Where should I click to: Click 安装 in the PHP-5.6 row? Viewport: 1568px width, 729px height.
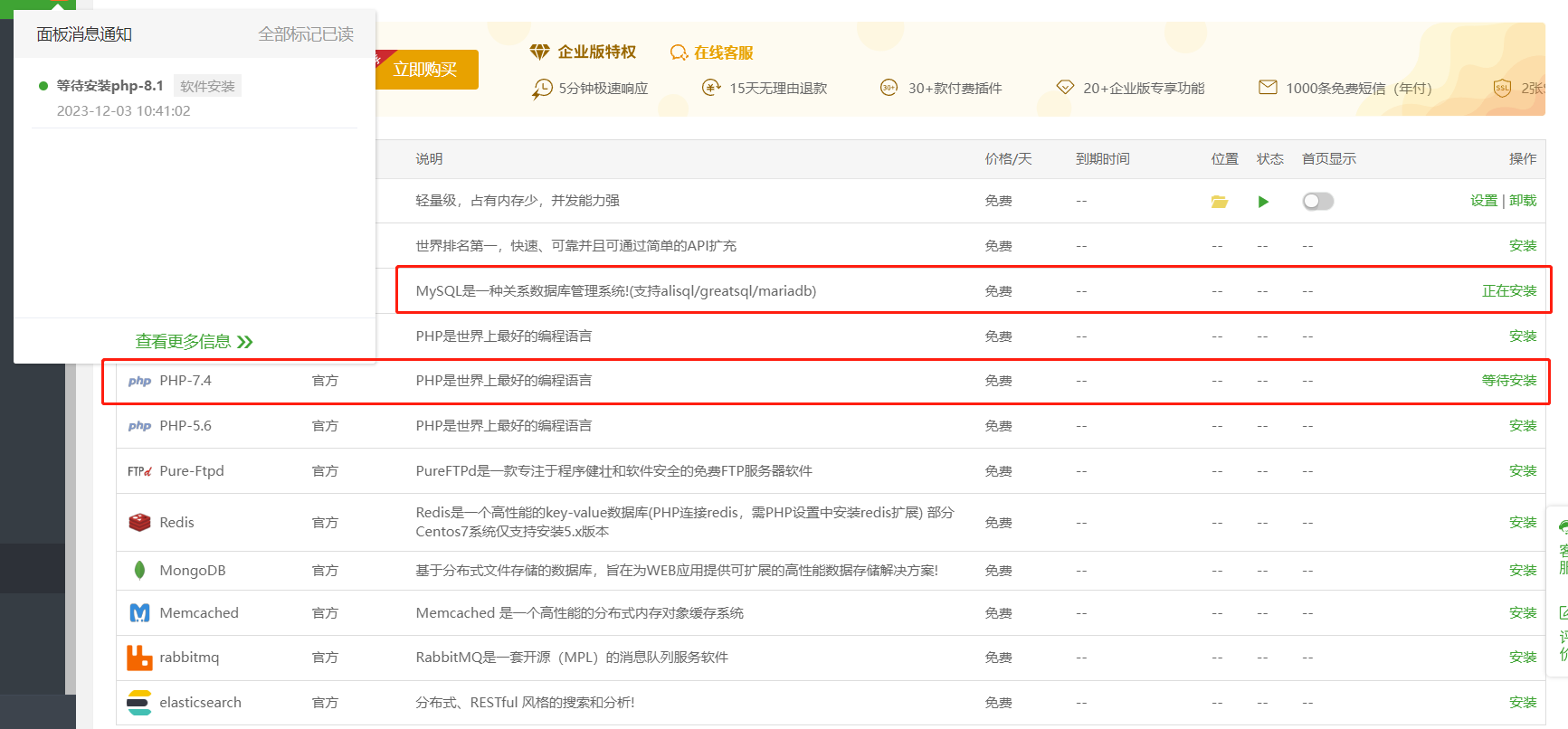click(1523, 426)
